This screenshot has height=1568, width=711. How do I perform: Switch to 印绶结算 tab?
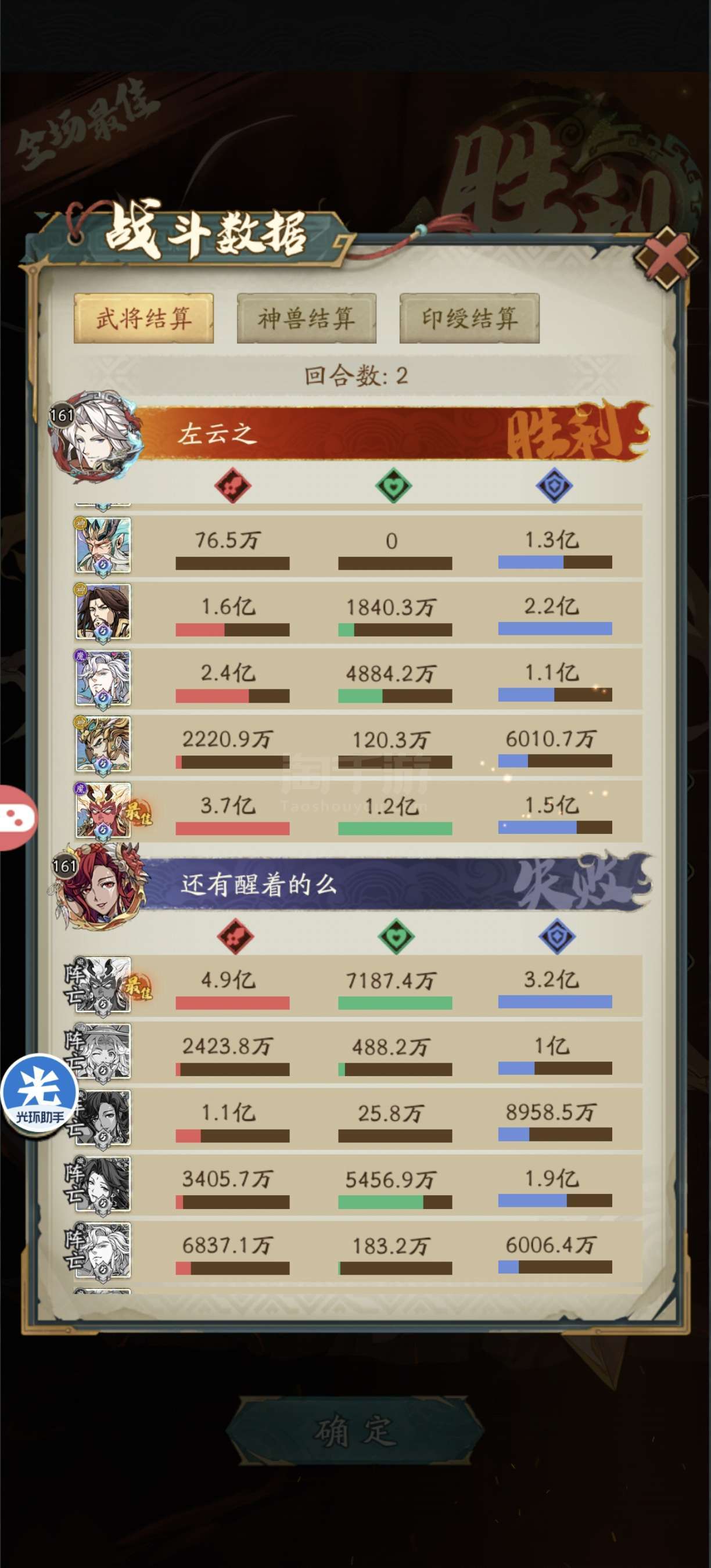469,318
